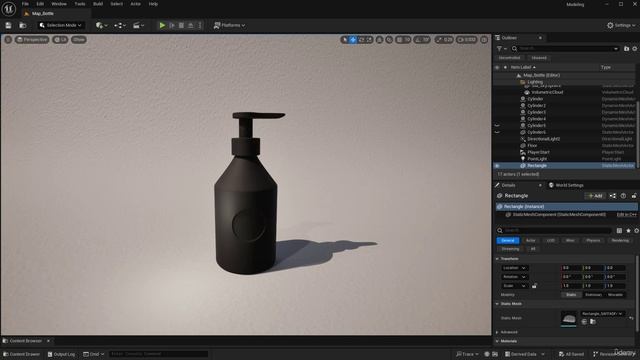Toggle scale snapping 0.25 control
Image resolution: width=640 pixels, height=360 pixels.
tap(444, 40)
